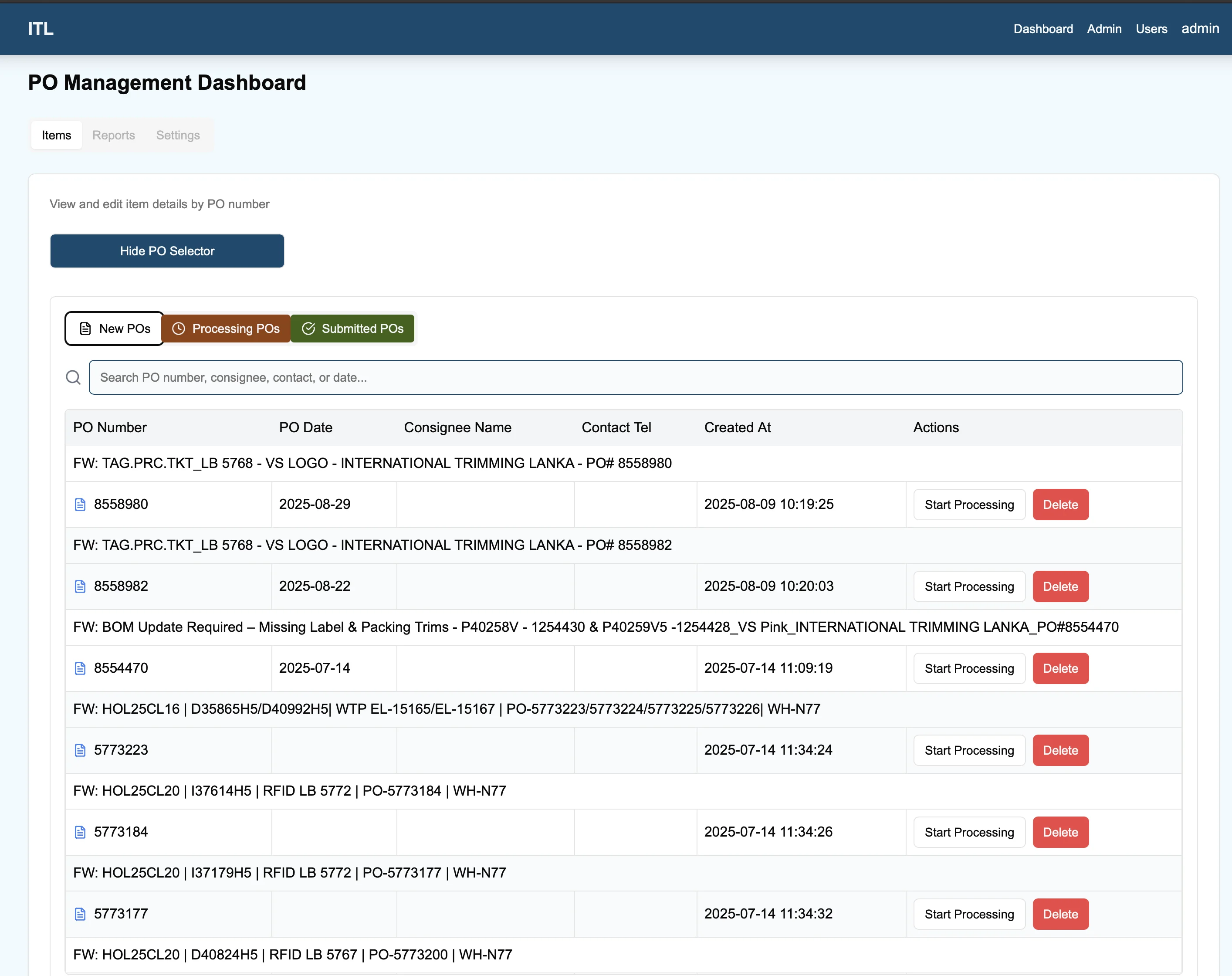This screenshot has height=976, width=1232.
Task: Open document icon beside PO 8558980
Action: click(x=80, y=504)
